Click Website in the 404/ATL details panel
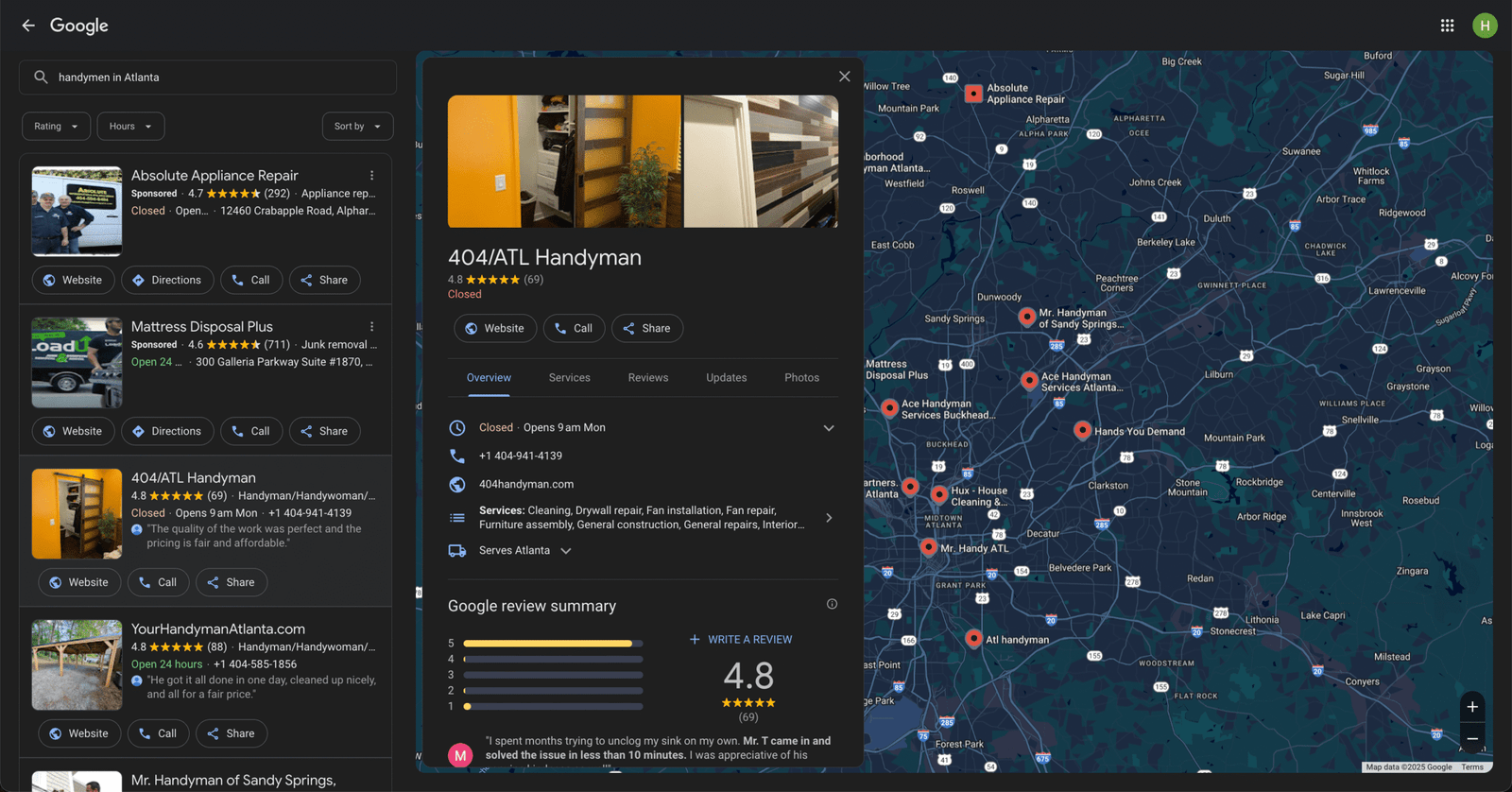This screenshot has width=1512, height=792. point(495,328)
